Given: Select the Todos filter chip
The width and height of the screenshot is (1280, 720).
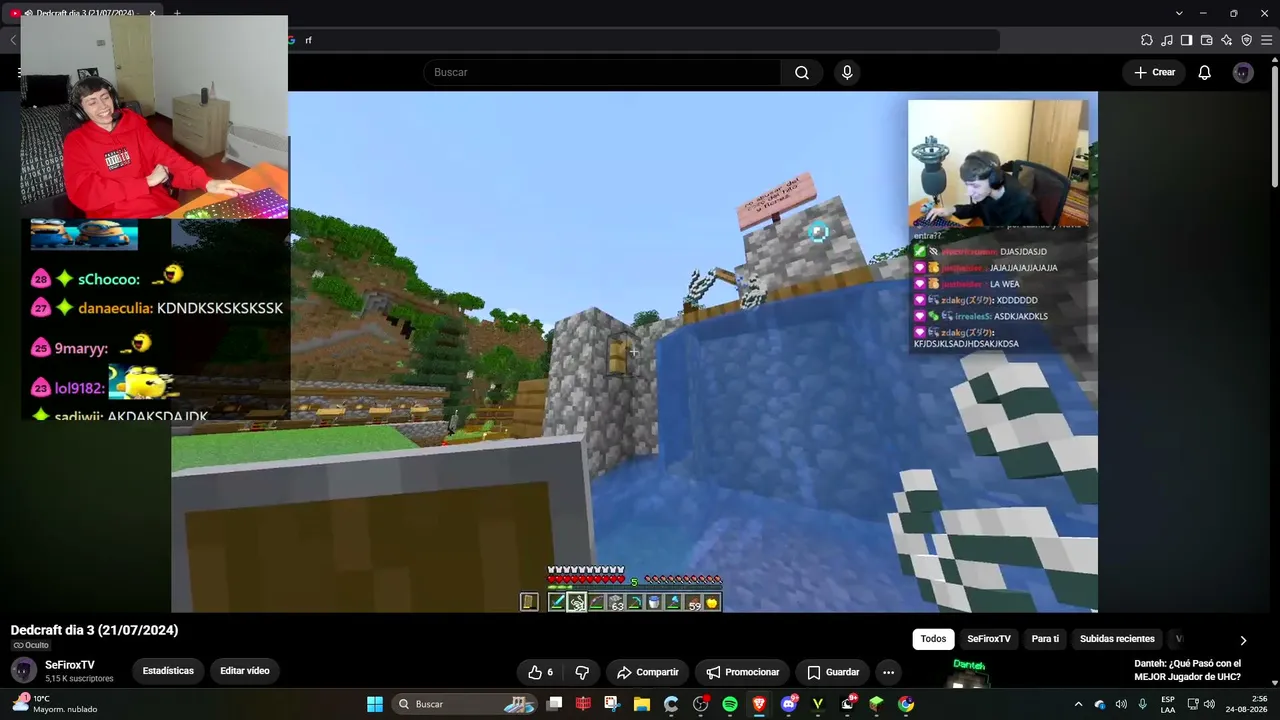Looking at the screenshot, I should pos(933,639).
